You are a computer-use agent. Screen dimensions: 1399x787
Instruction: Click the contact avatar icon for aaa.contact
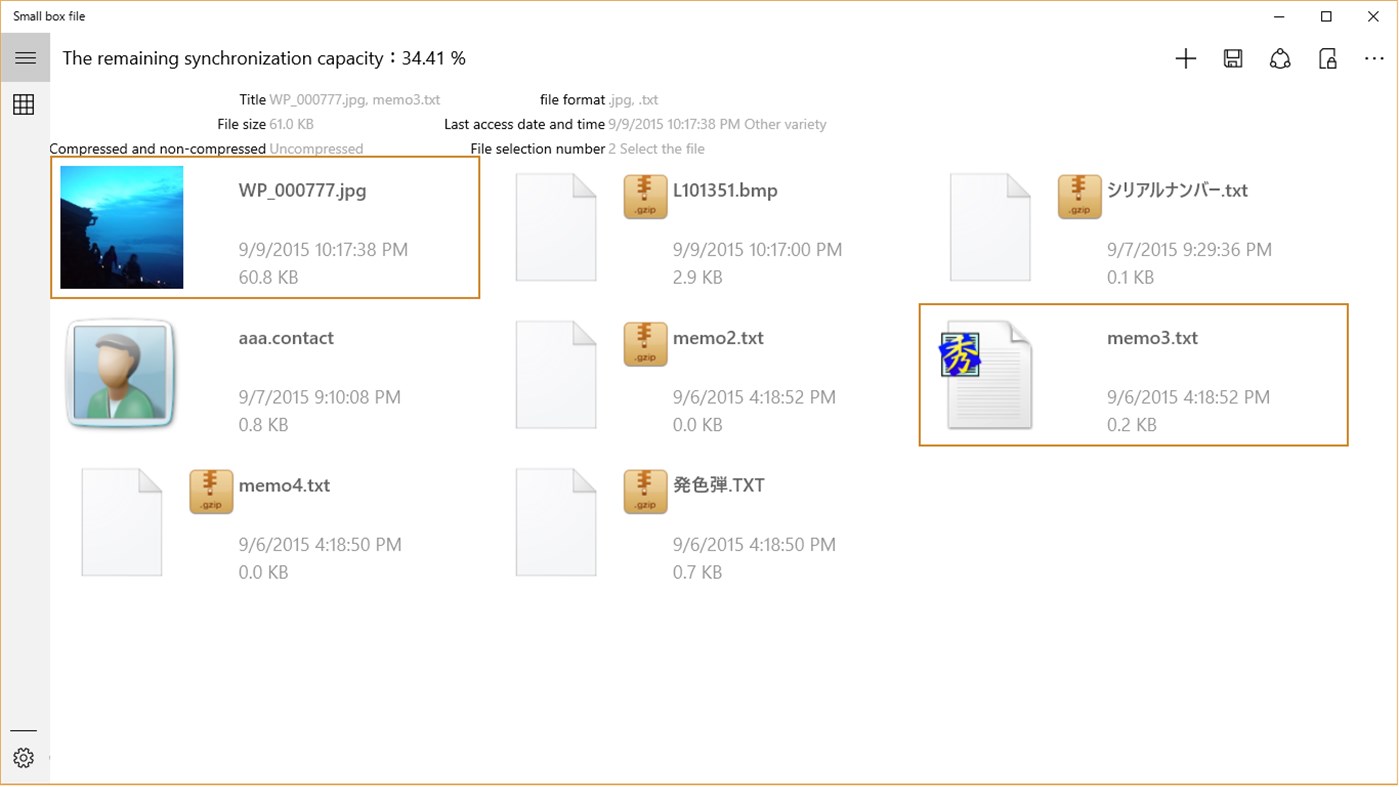121,374
